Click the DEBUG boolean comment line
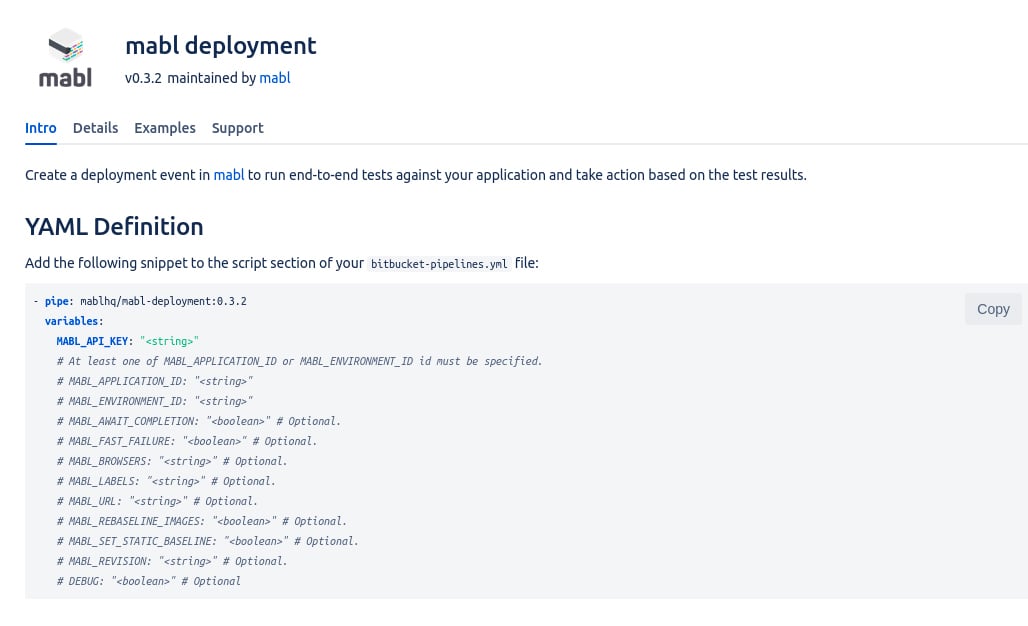 coord(149,581)
